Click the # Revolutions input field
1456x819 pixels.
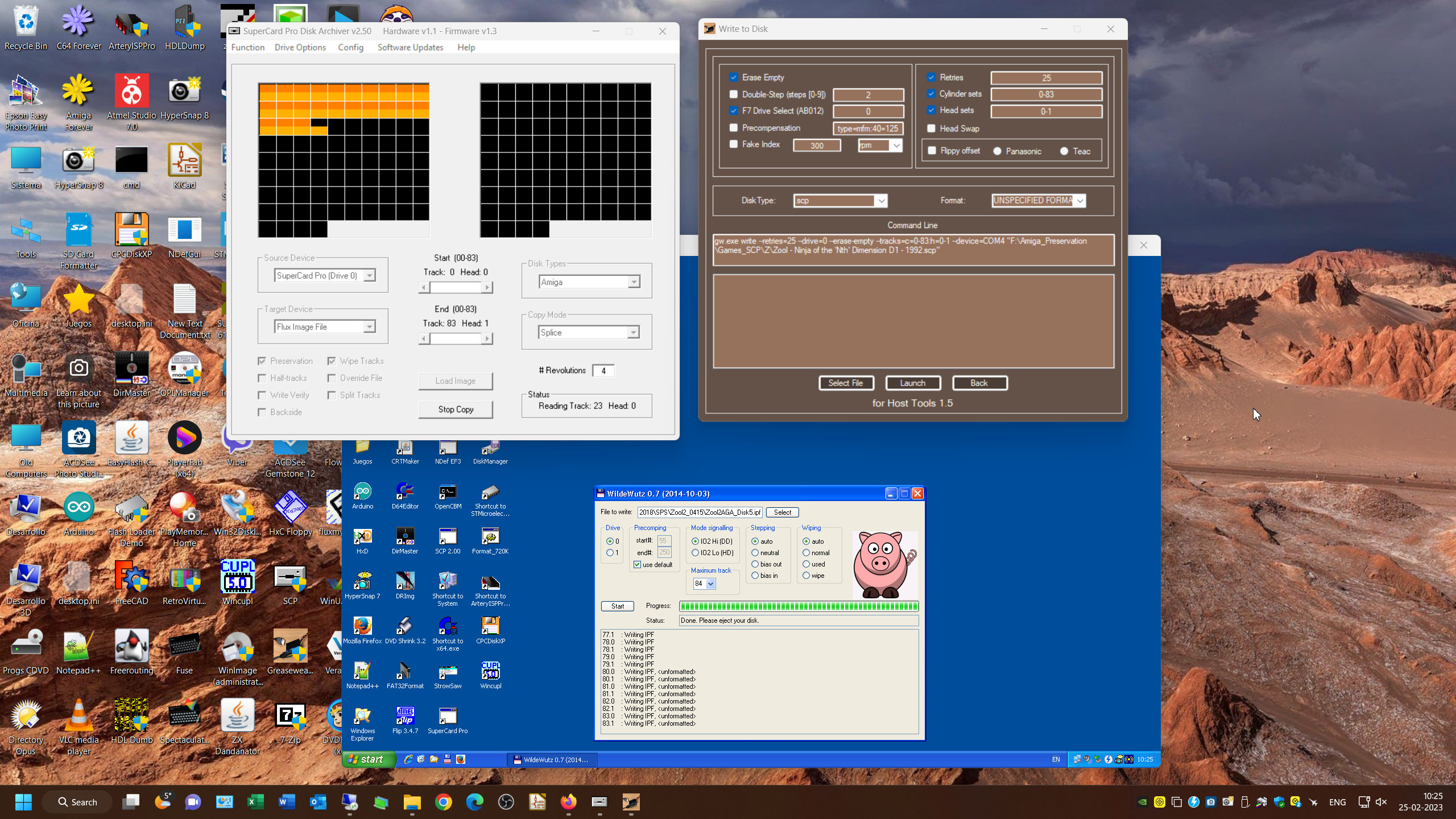coord(603,371)
